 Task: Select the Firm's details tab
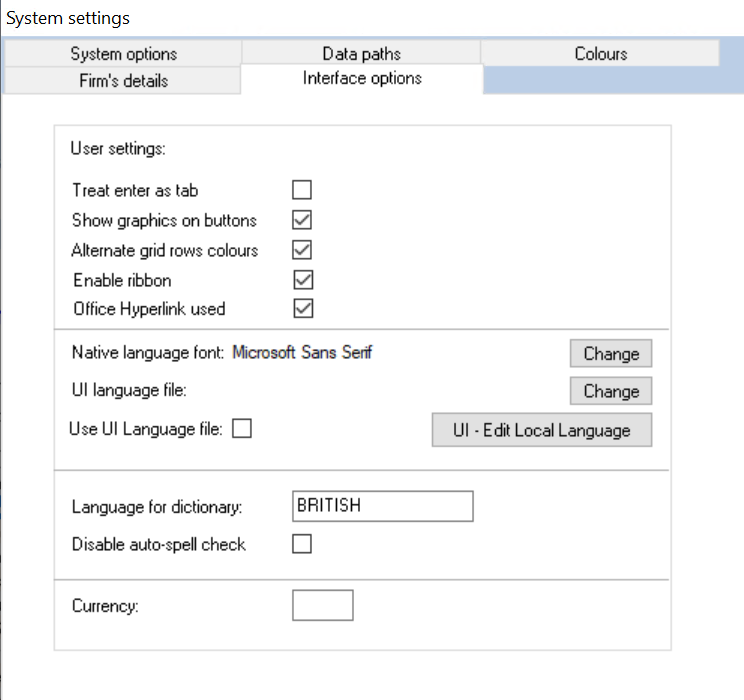click(x=123, y=80)
